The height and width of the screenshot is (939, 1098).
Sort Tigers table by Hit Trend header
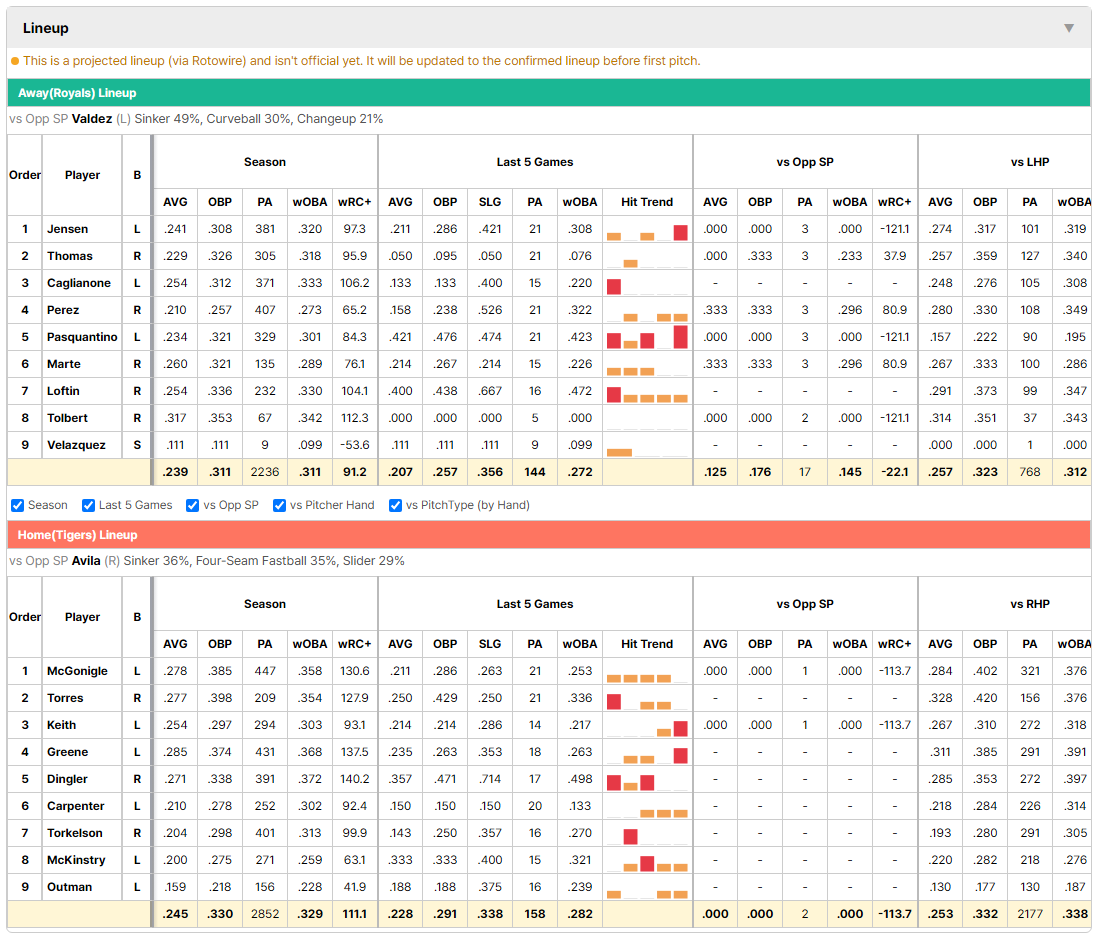click(x=647, y=644)
